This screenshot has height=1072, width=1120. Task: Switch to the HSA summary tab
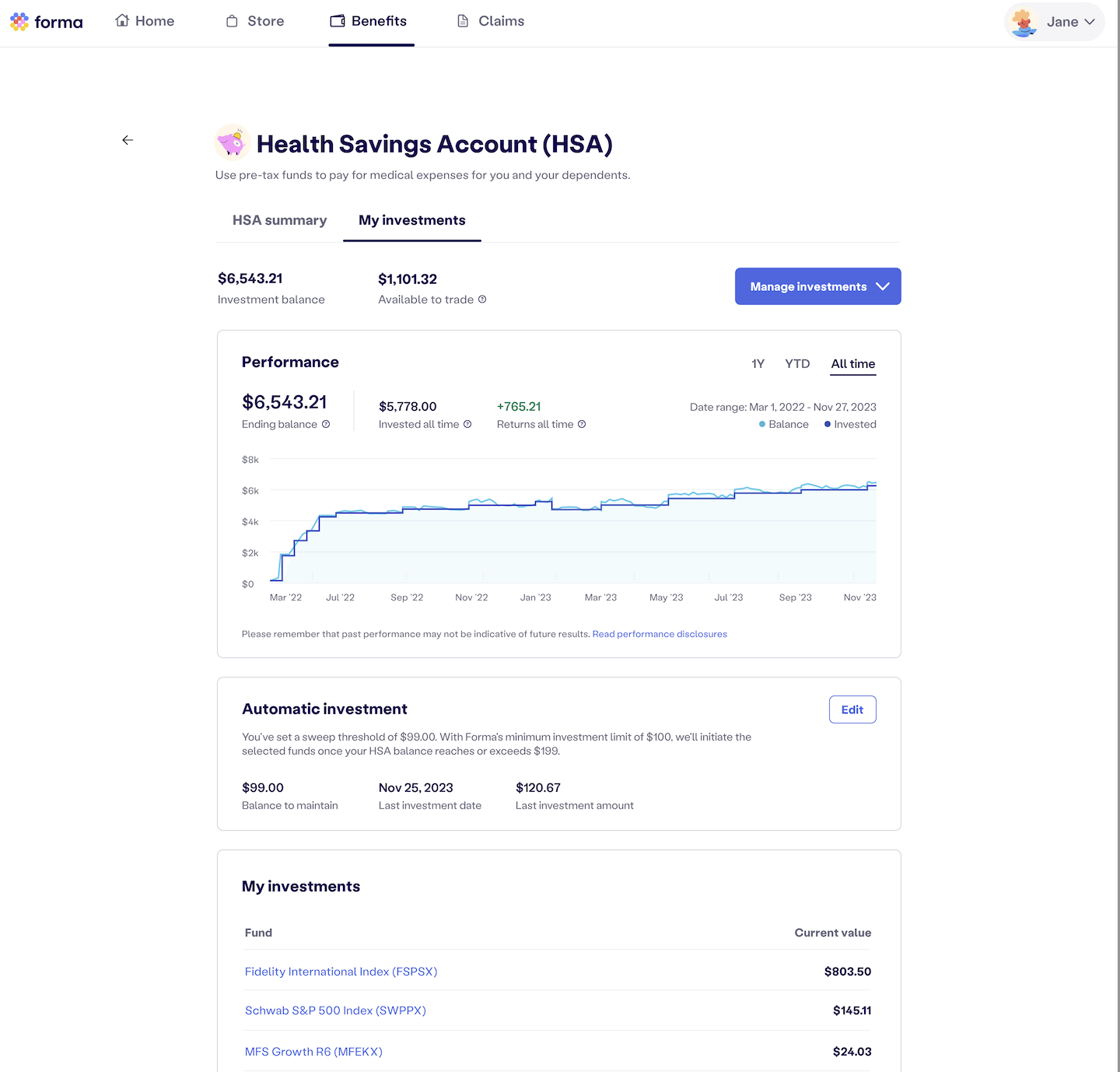pyautogui.click(x=279, y=220)
